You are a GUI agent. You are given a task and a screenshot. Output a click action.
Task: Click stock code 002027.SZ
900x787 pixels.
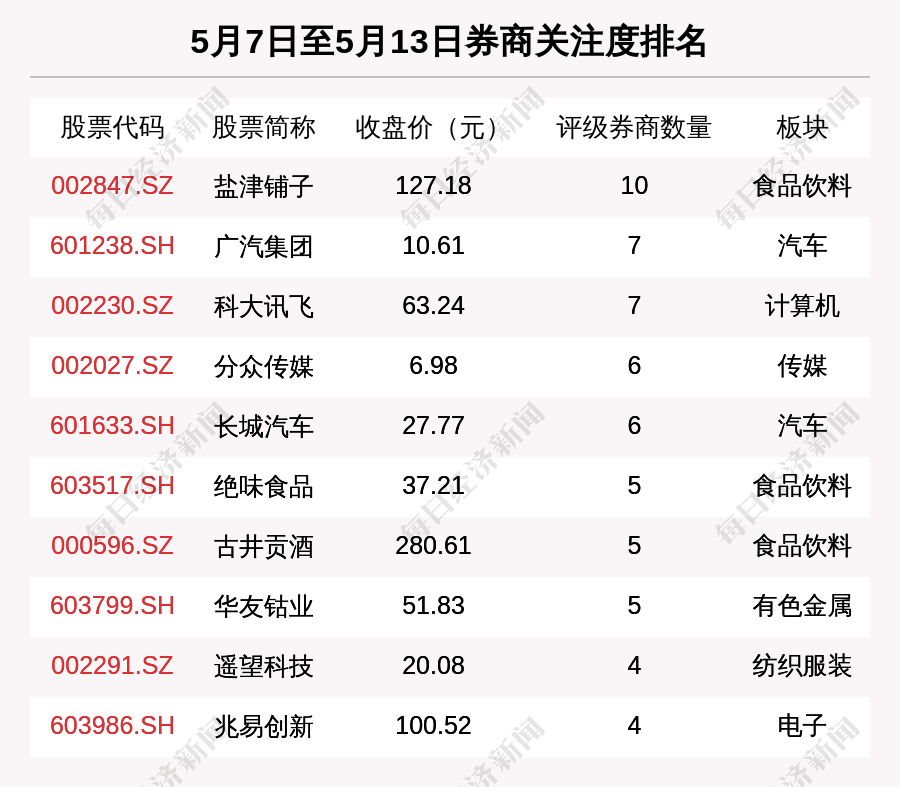pos(112,366)
